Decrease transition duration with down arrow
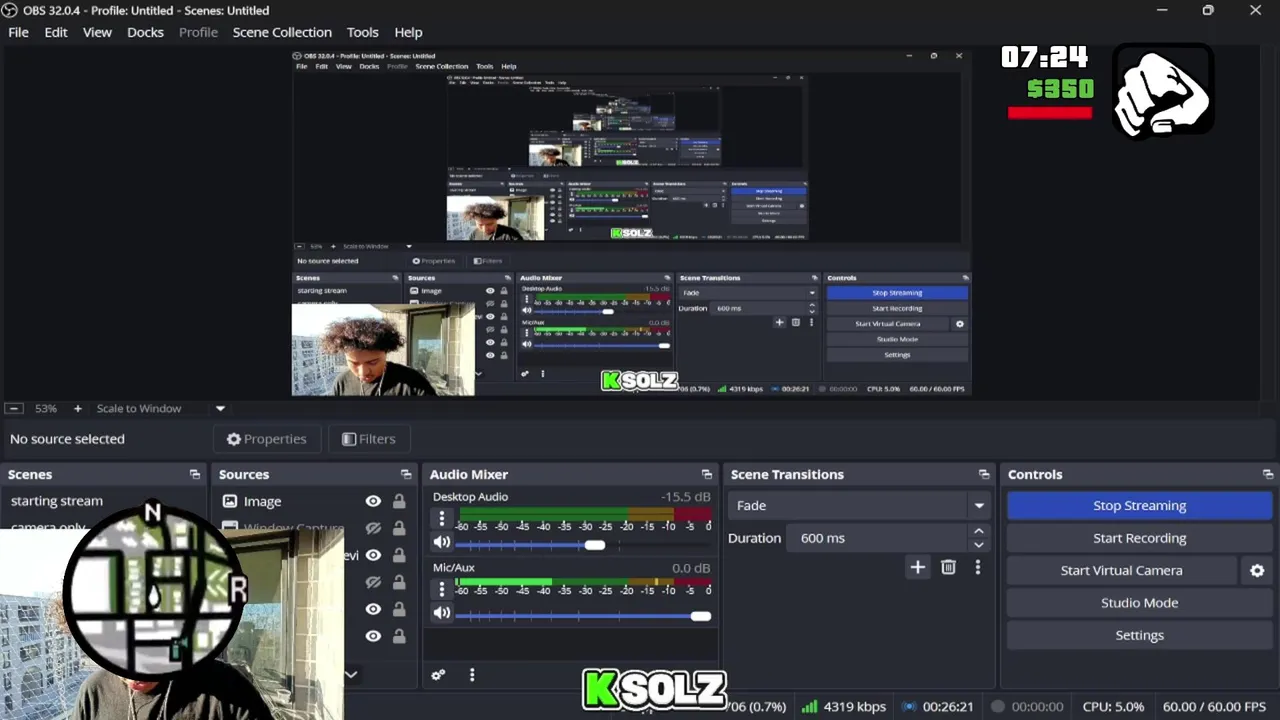This screenshot has width=1280, height=720. tap(979, 545)
